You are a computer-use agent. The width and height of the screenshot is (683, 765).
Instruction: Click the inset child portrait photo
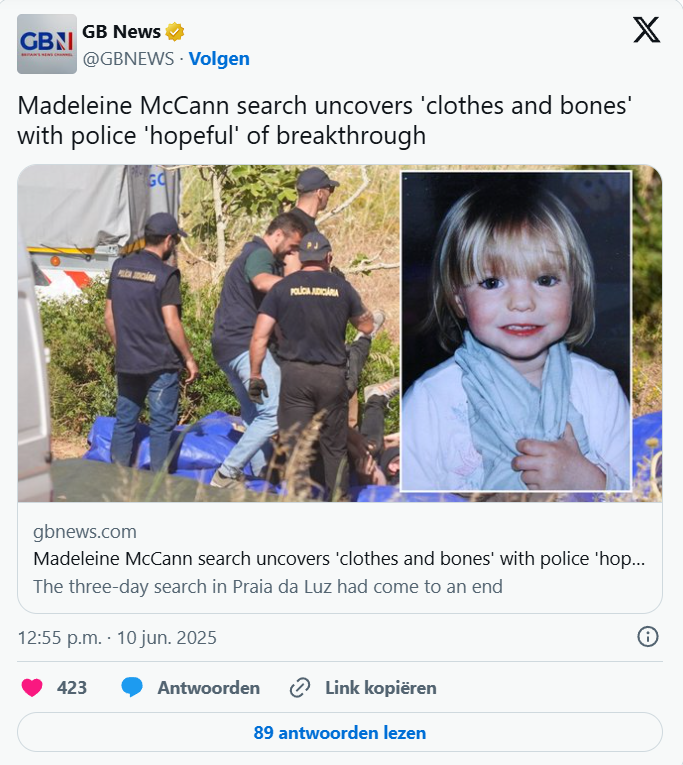click(516, 331)
